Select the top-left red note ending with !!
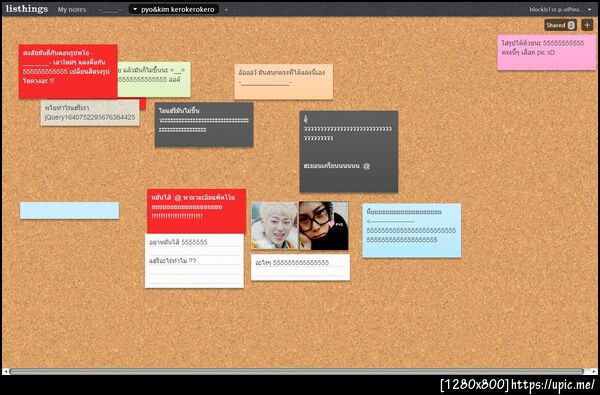The width and height of the screenshot is (600, 395). 68,71
